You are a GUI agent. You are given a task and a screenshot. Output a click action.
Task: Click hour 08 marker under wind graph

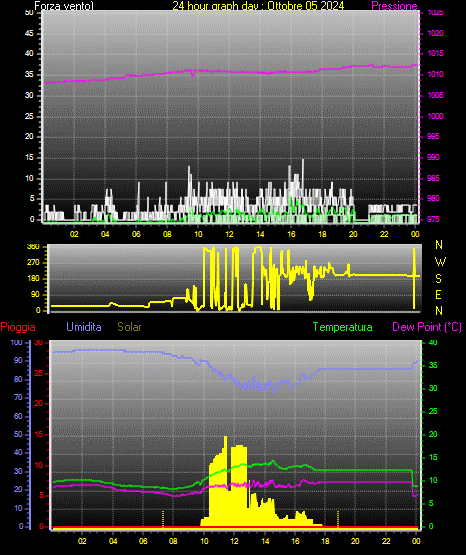click(x=167, y=234)
